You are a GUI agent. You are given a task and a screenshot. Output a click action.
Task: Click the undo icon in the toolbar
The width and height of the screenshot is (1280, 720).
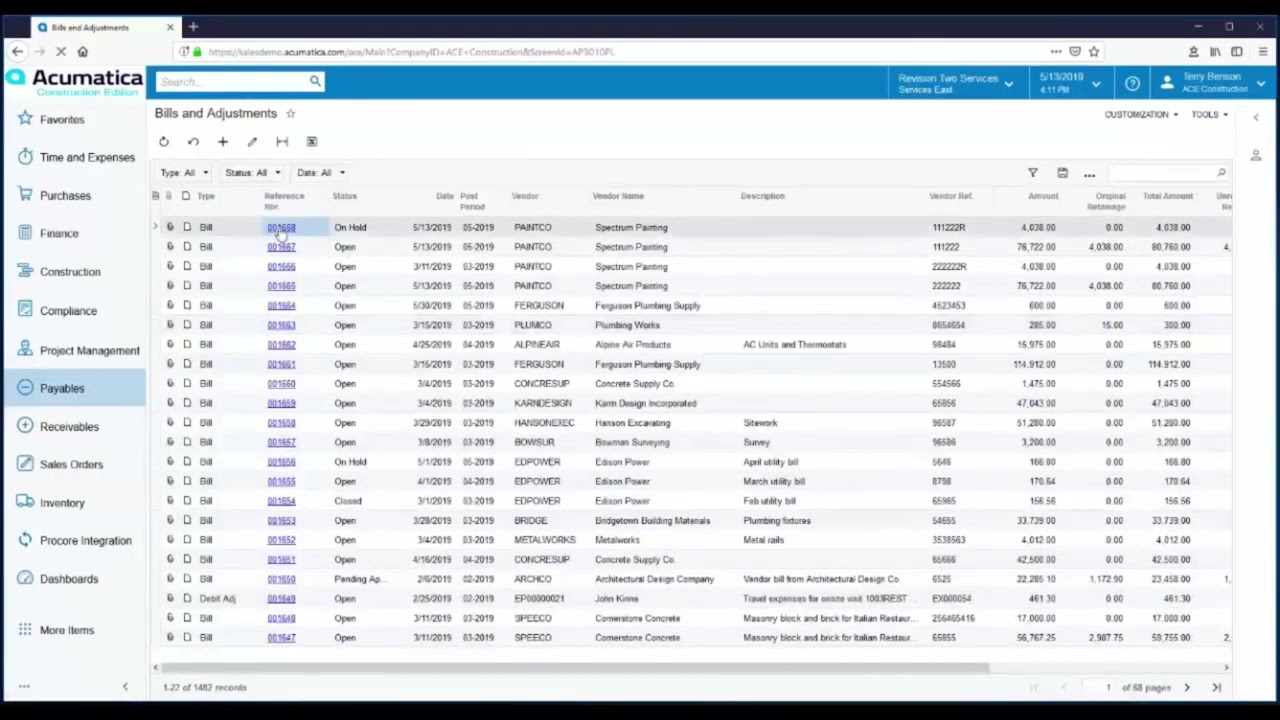[x=193, y=142]
